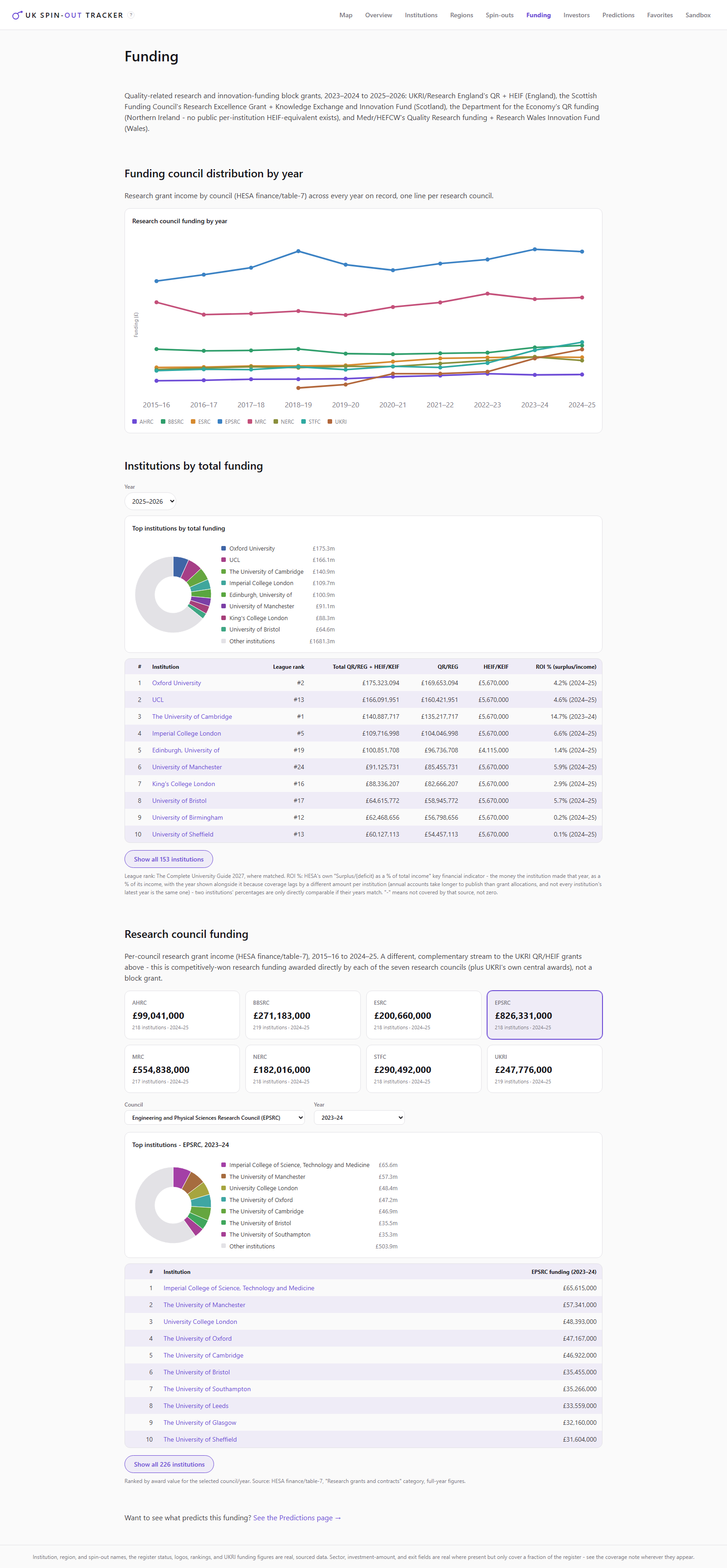Click the £65,615,000 EPSRC funding cell
Viewport: 727px width, 1568px height.
click(579, 1288)
